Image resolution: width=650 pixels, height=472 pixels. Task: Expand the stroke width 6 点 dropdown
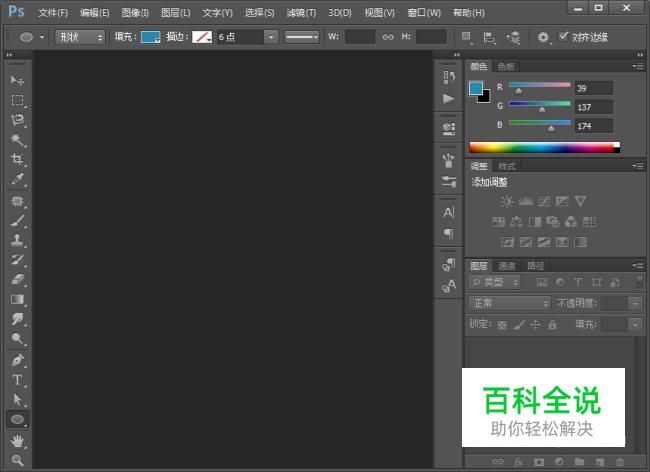click(x=271, y=37)
